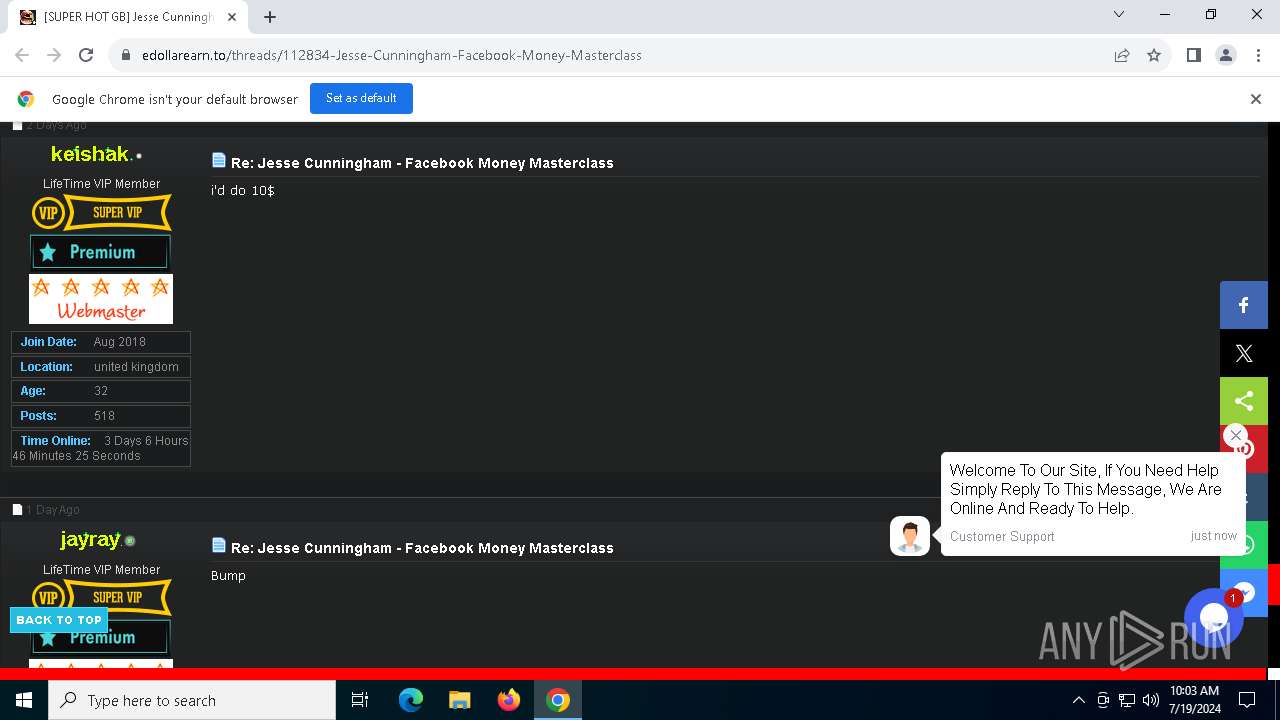Close the customer support chat popup
Viewport: 1280px width, 720px height.
tap(1235, 435)
